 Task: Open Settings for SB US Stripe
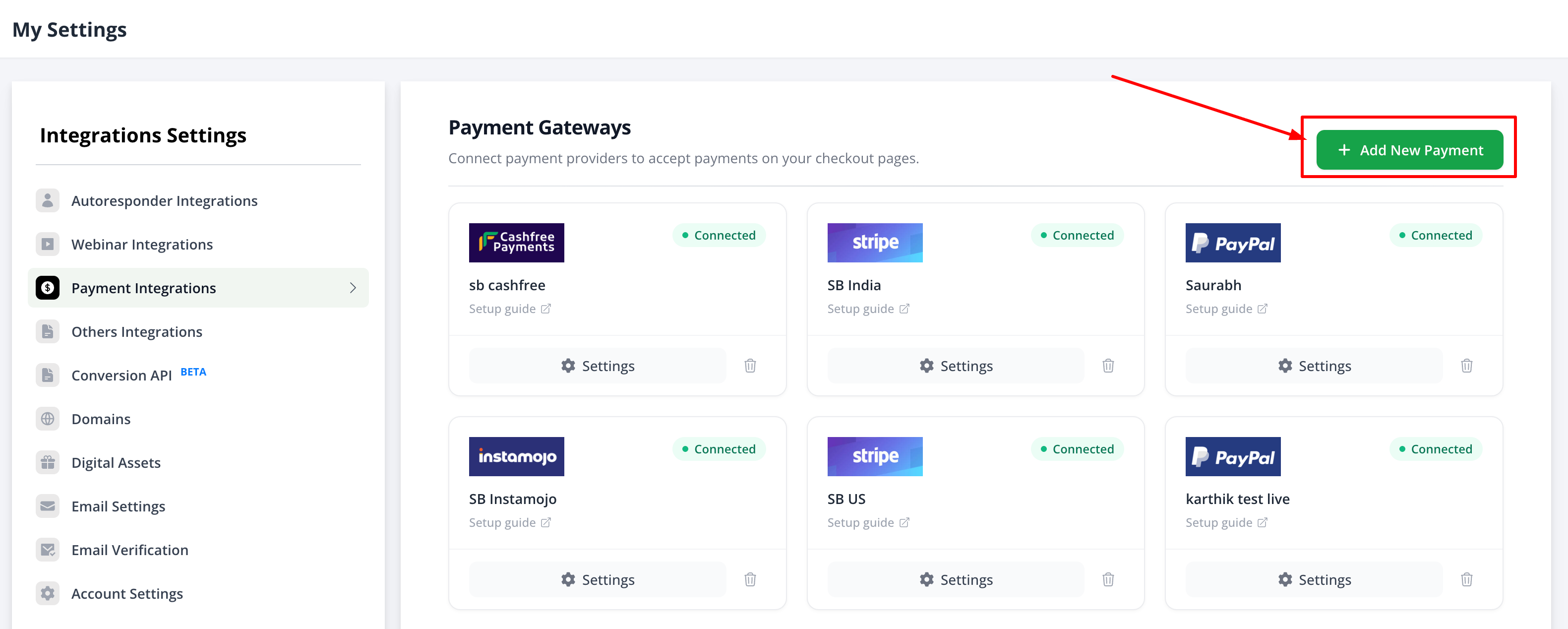[x=955, y=579]
